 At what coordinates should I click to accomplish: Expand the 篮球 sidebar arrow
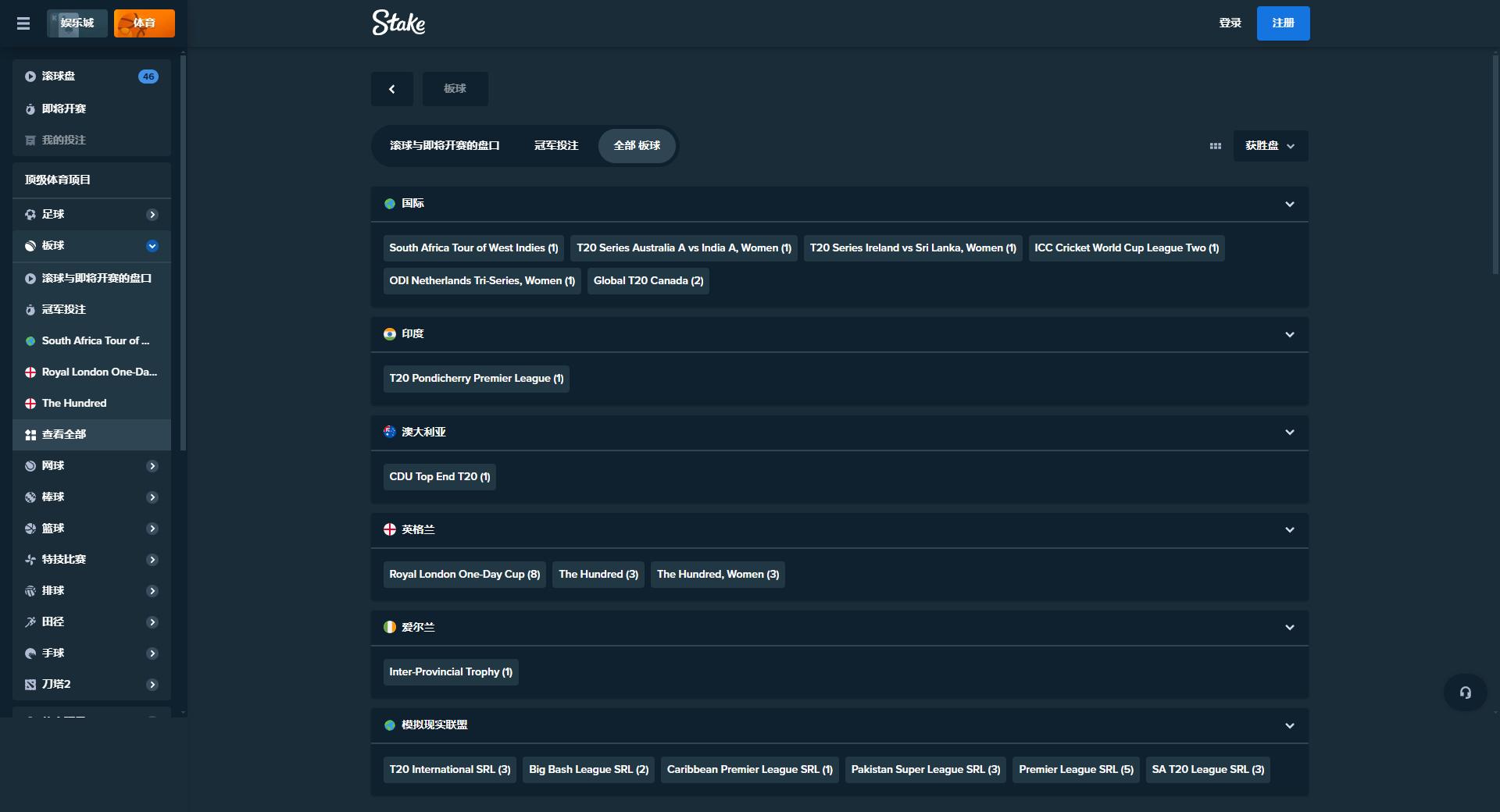pos(152,529)
